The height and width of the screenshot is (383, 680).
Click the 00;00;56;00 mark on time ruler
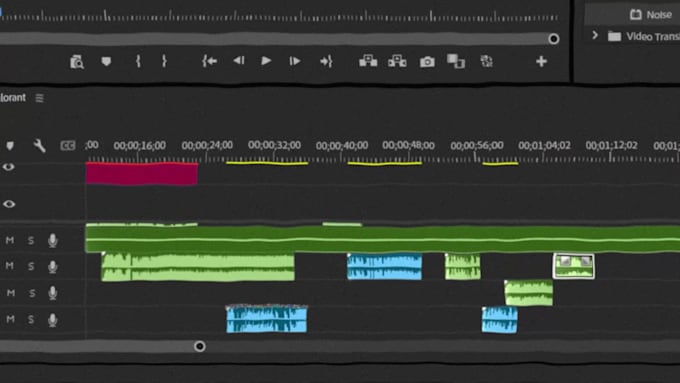[477, 145]
